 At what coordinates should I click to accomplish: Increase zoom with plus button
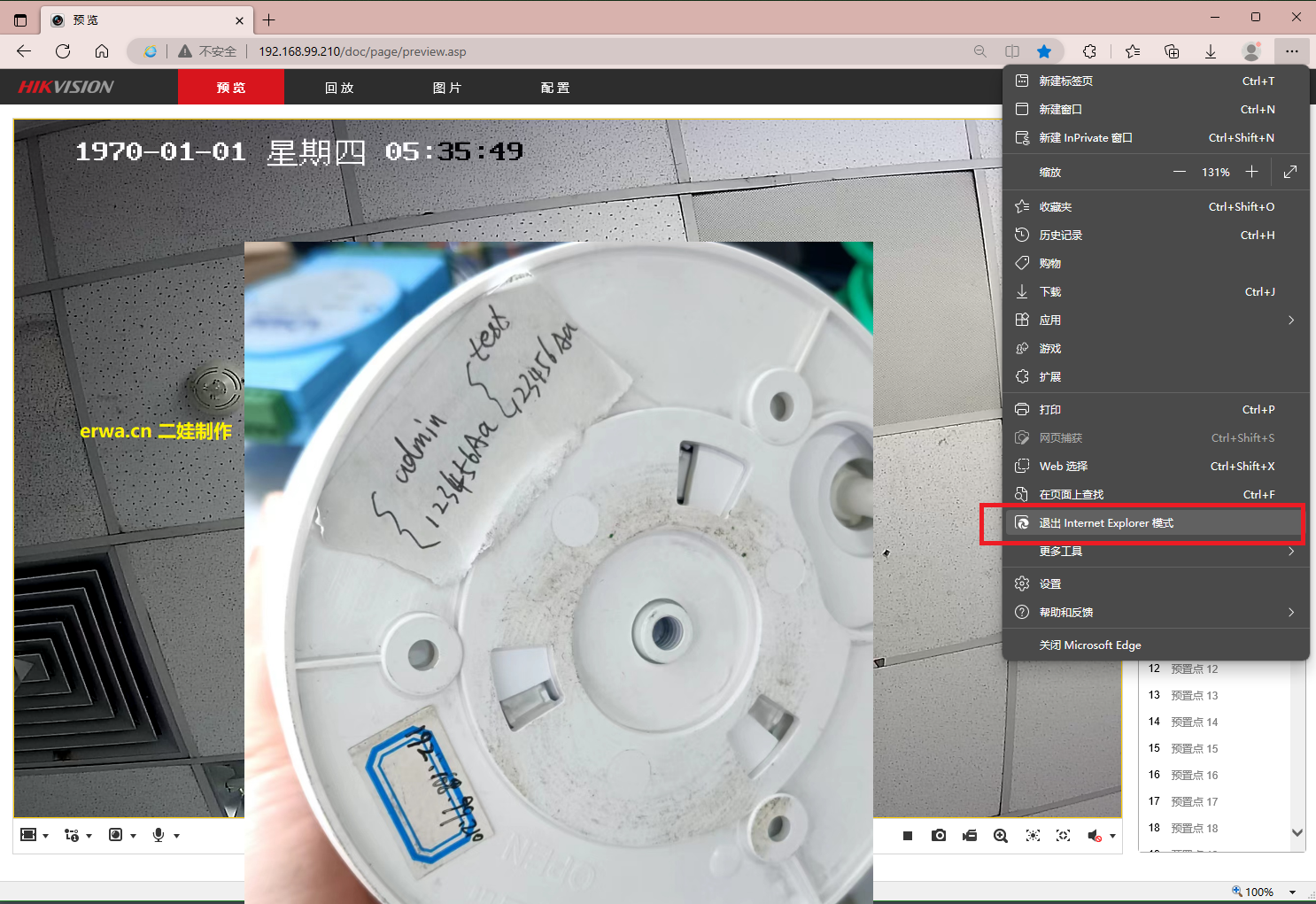[1251, 172]
